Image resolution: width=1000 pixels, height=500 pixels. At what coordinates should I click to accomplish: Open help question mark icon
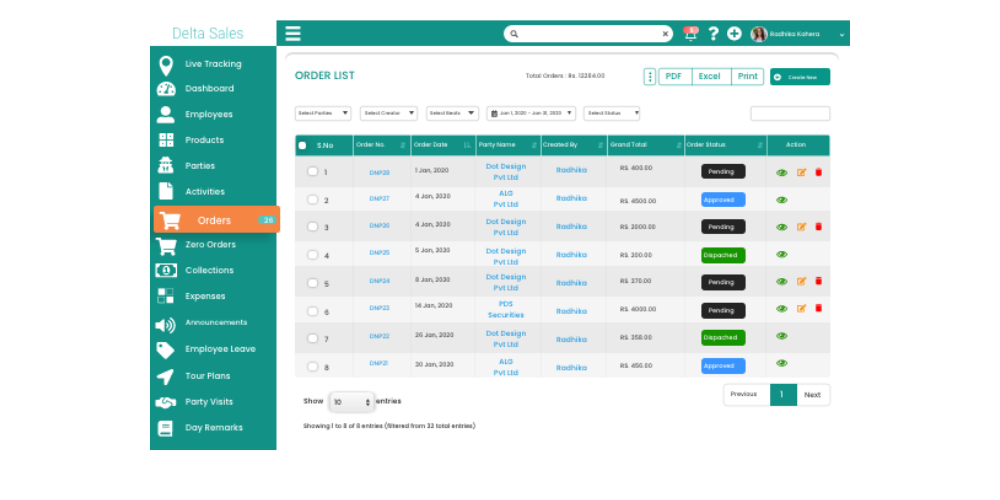coord(714,34)
